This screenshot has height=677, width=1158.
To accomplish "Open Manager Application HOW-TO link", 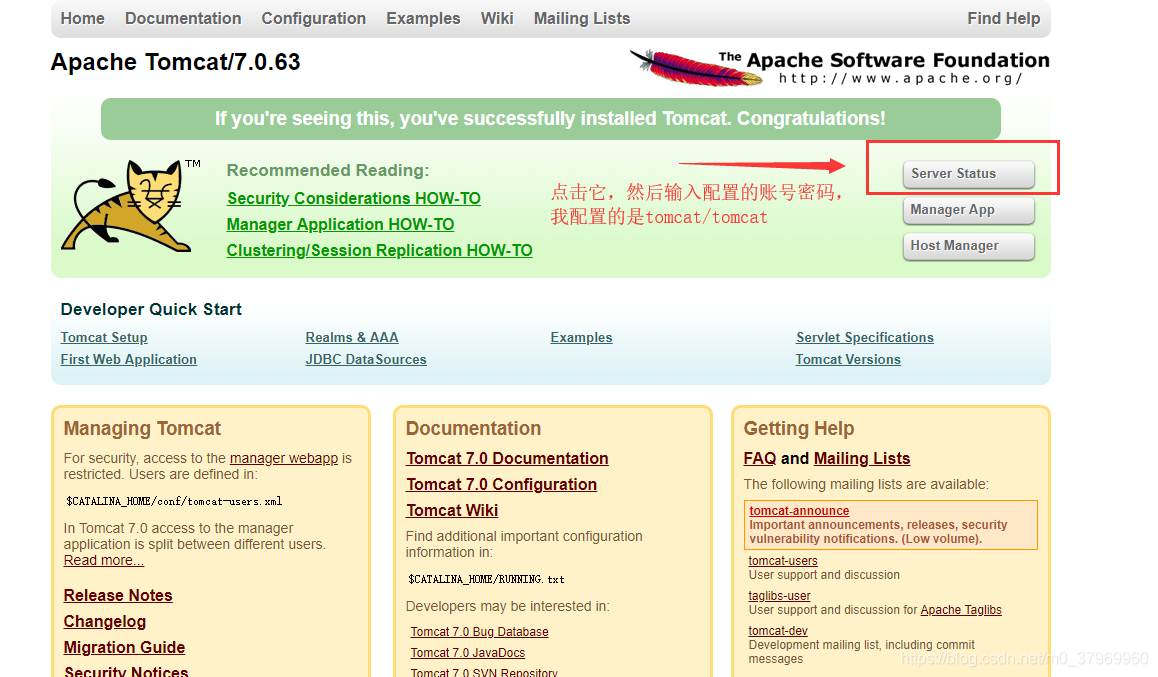I will (340, 224).
